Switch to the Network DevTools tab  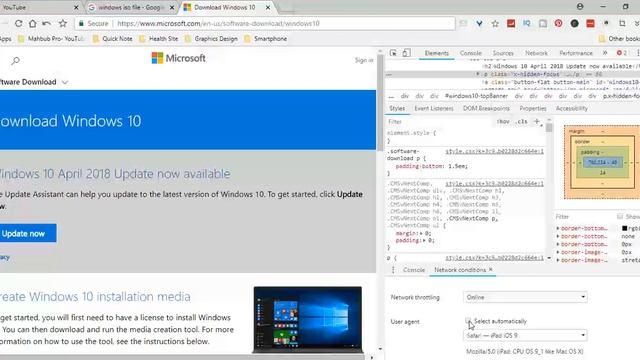point(536,53)
